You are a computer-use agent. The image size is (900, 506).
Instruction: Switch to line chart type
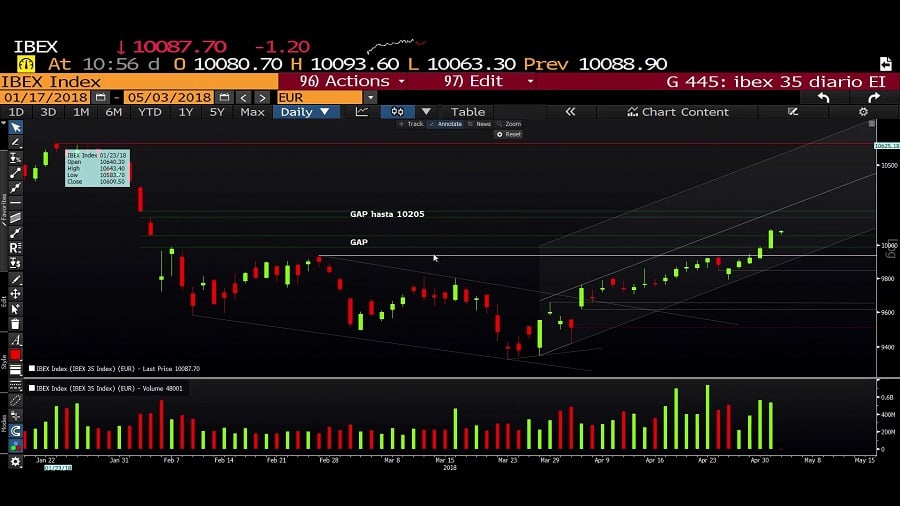coord(362,112)
